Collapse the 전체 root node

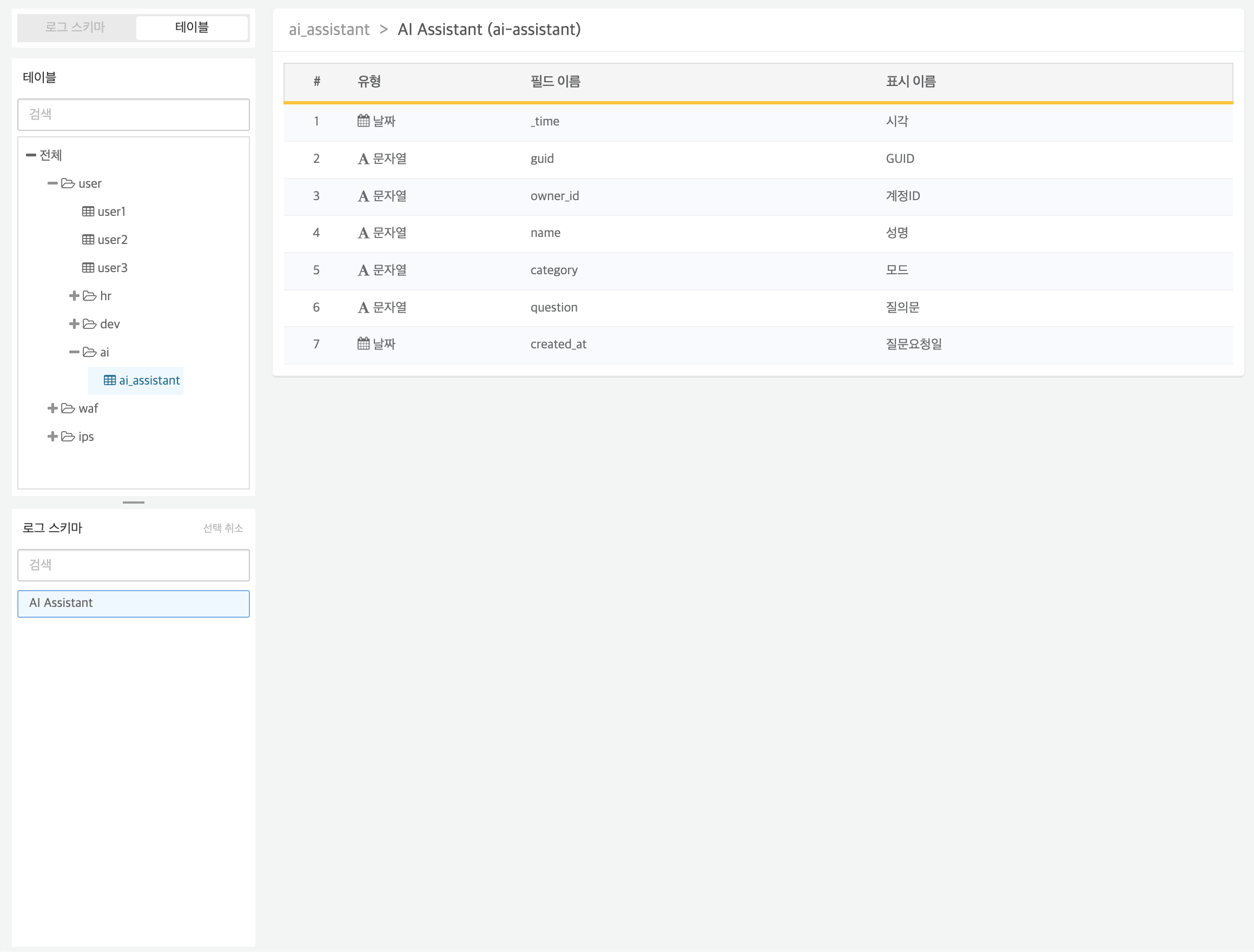(x=31, y=155)
